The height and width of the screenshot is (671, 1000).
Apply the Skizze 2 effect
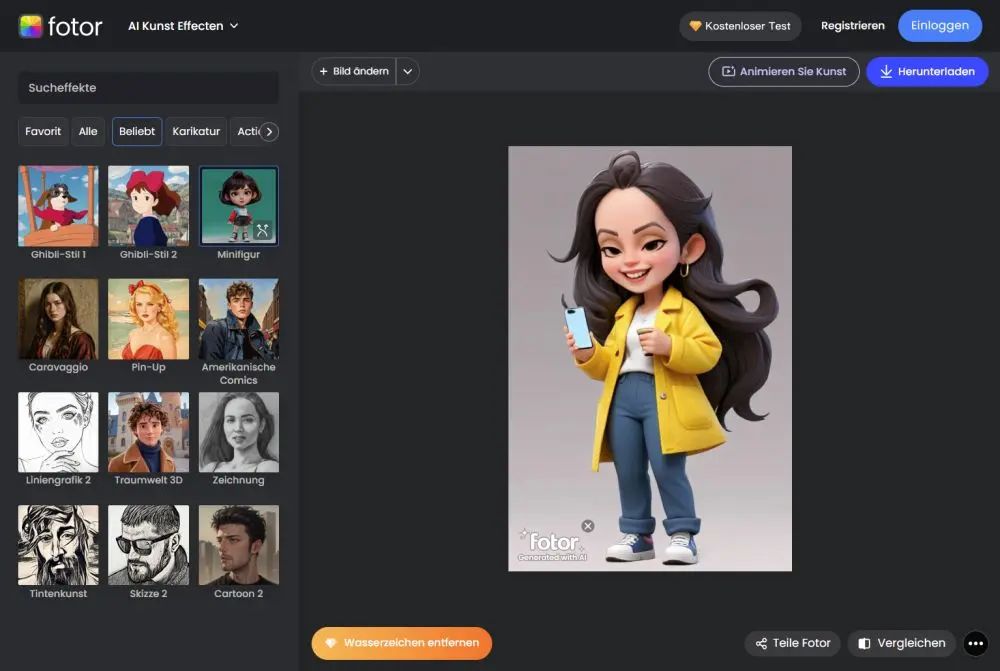coord(149,545)
